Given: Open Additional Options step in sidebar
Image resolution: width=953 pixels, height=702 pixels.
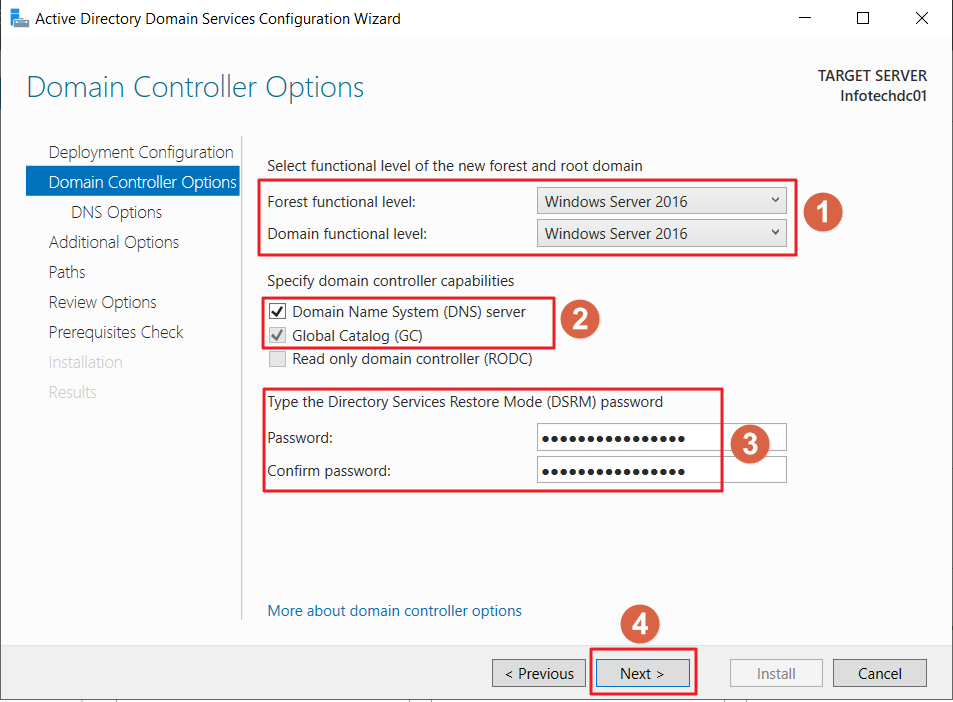Looking at the screenshot, I should 114,242.
